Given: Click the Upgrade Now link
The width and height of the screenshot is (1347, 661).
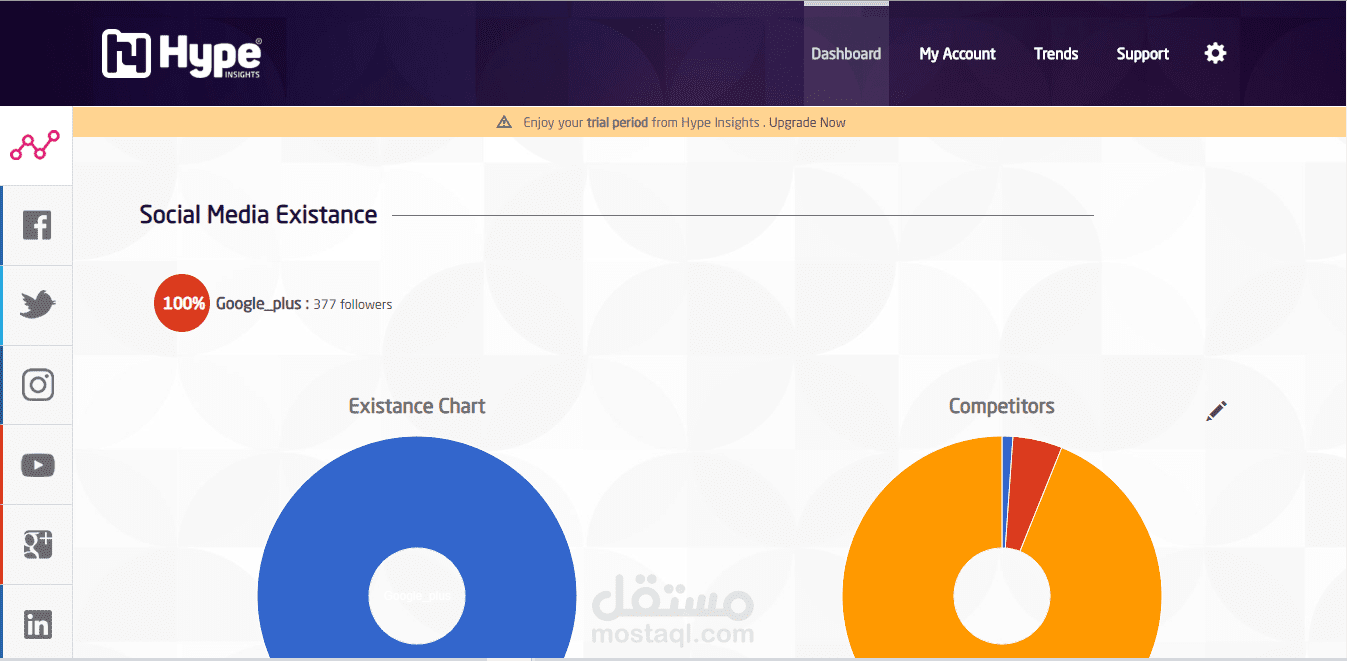Looking at the screenshot, I should pyautogui.click(x=807, y=122).
